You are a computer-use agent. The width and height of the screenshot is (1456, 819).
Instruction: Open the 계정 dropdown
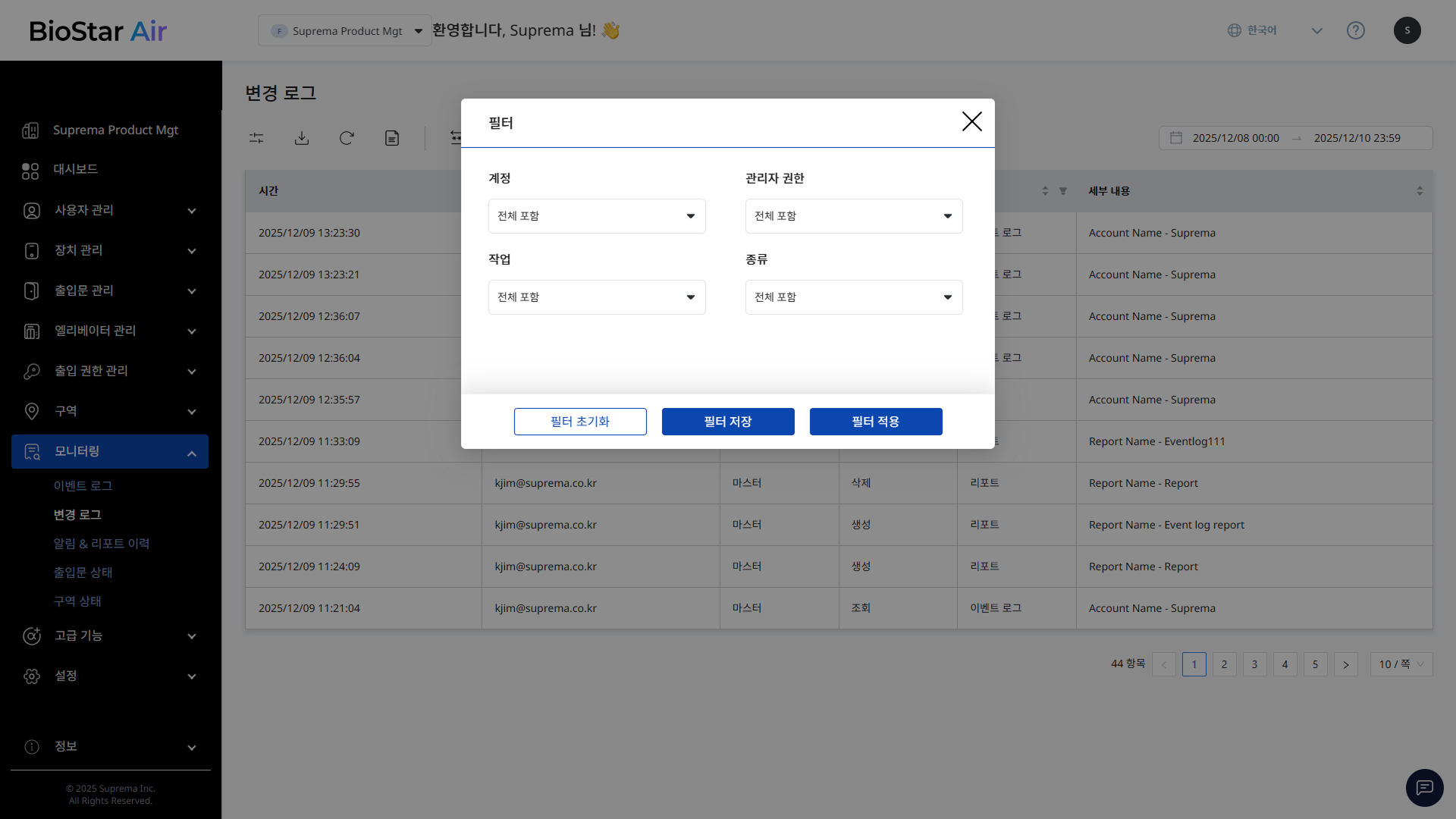(x=597, y=216)
